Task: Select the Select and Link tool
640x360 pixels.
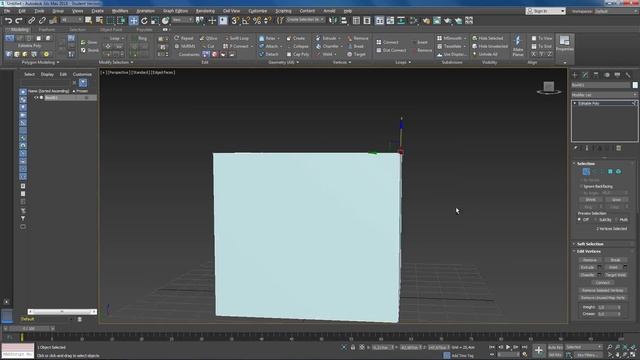Action: (x=31, y=20)
